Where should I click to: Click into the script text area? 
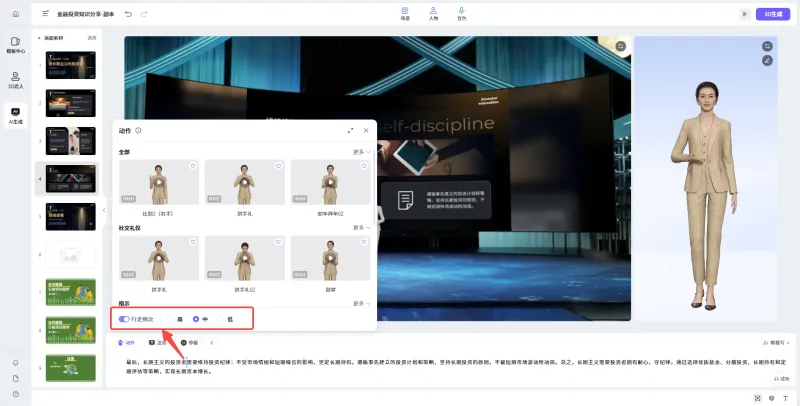pos(456,367)
